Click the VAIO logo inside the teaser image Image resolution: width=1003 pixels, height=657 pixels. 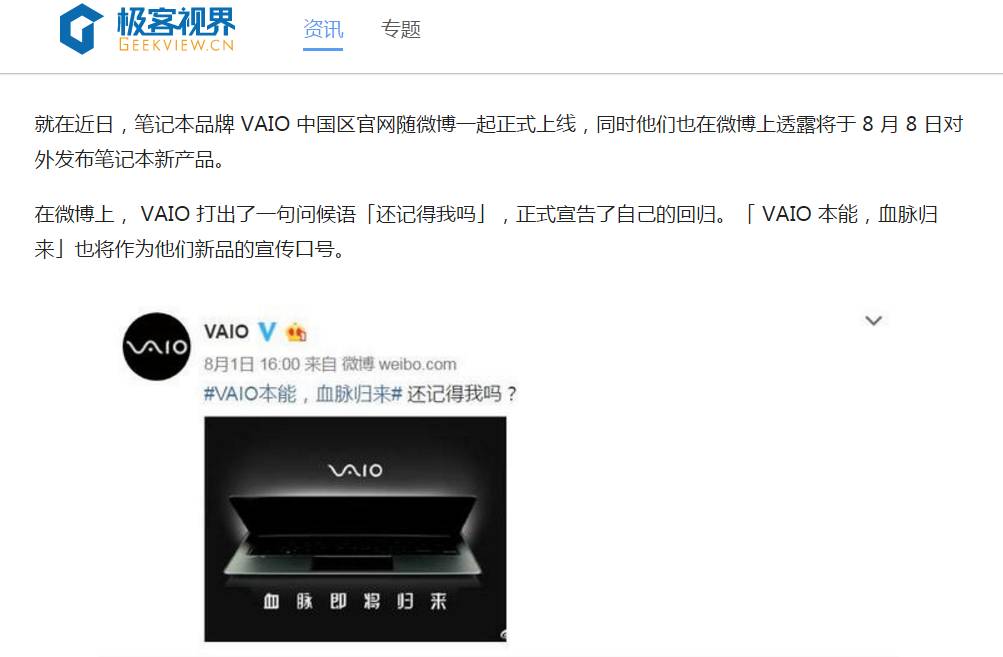tap(355, 470)
